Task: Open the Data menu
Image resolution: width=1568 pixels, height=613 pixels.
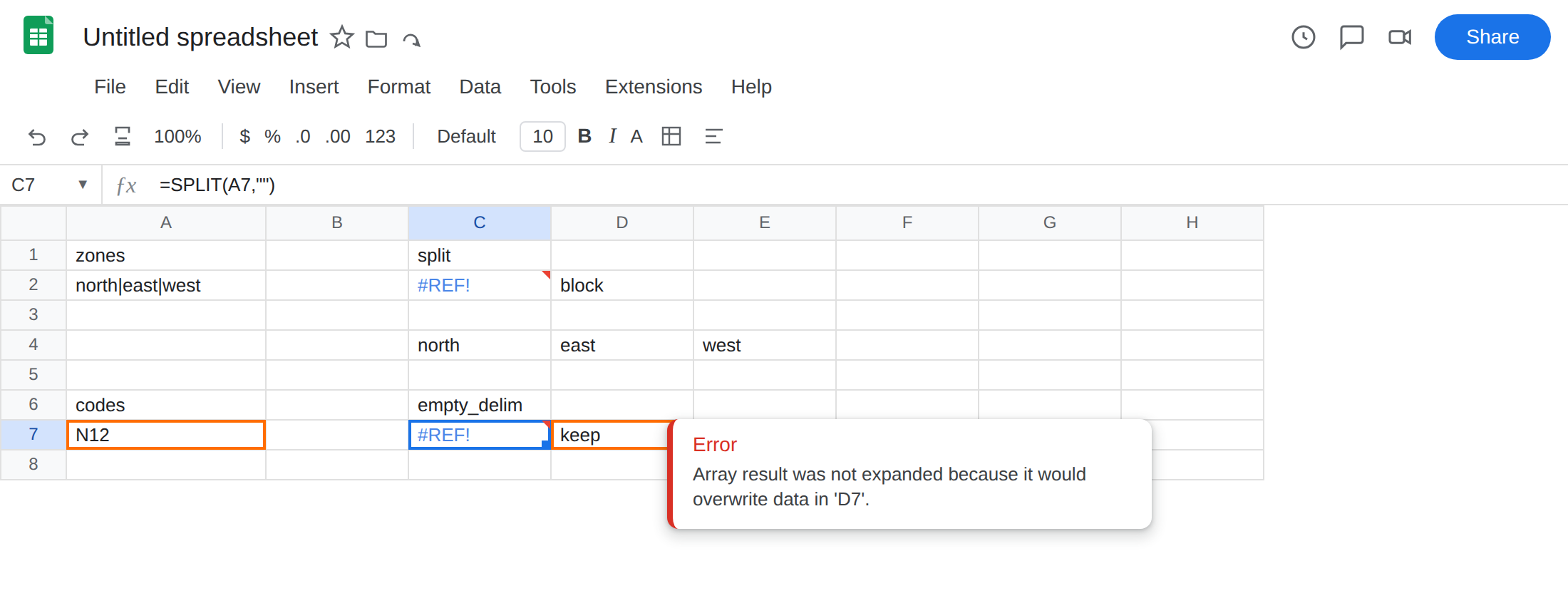Action: tap(480, 87)
